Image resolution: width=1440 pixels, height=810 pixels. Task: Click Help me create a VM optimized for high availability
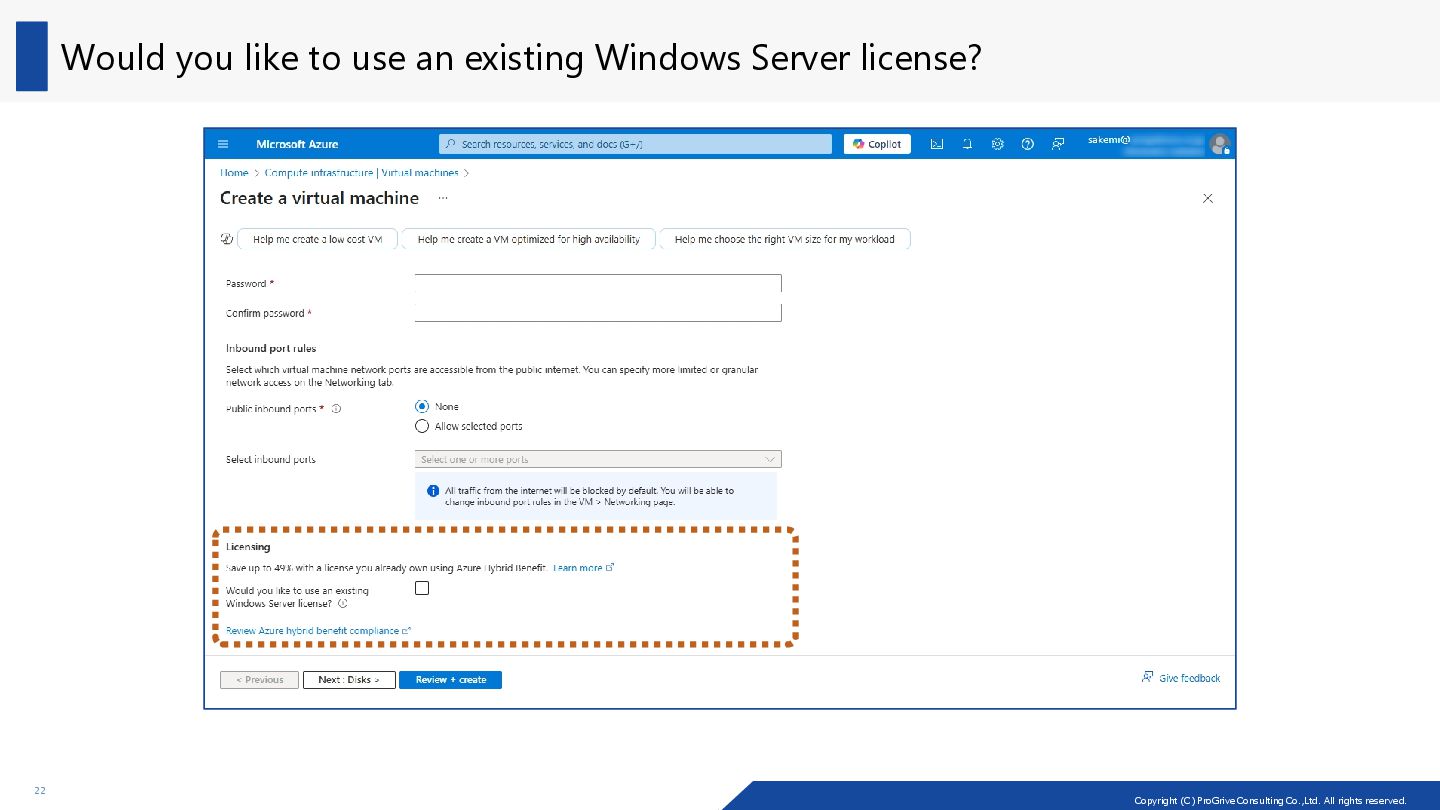coord(529,239)
